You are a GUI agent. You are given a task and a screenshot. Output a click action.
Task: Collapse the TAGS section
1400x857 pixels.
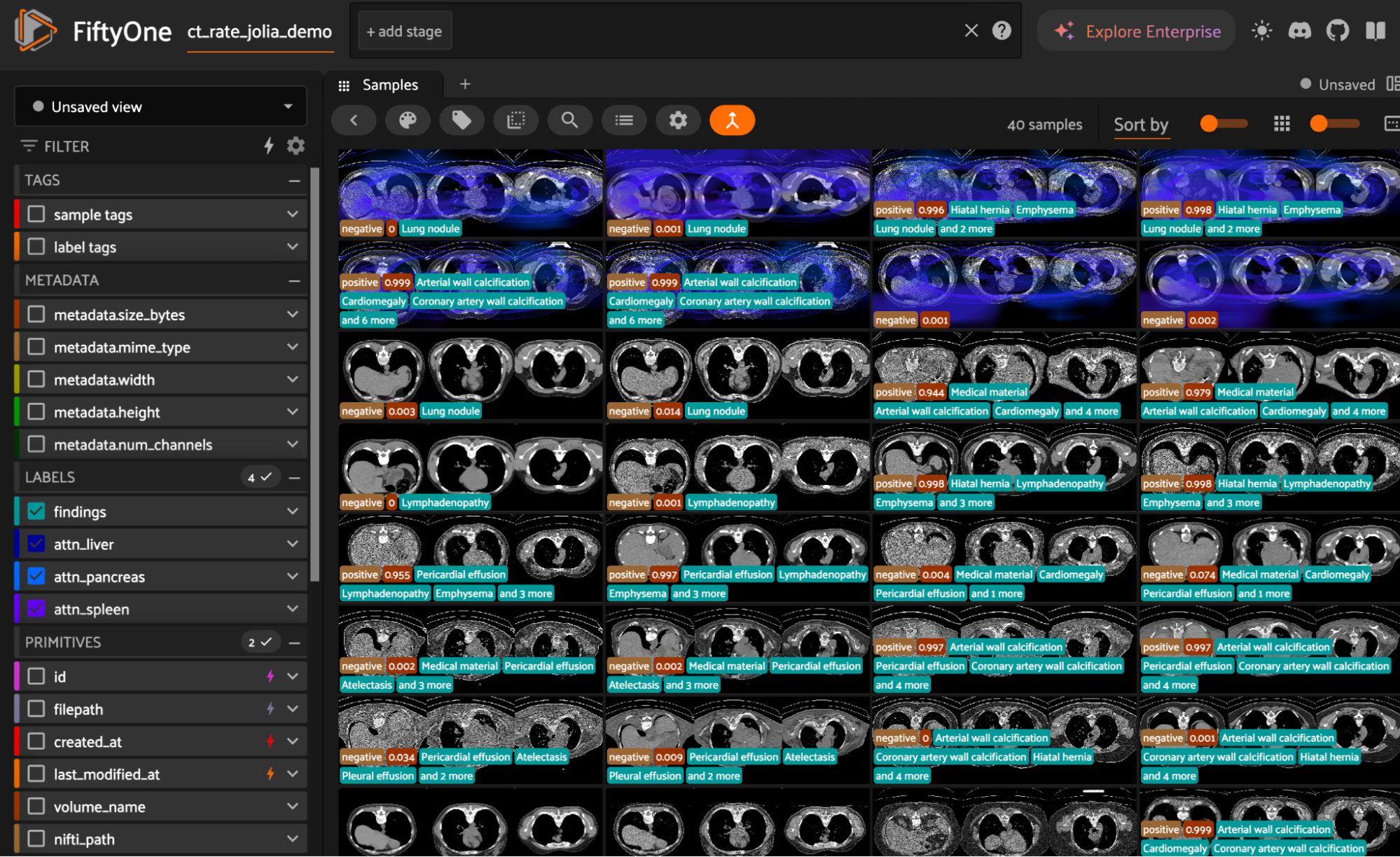click(x=294, y=181)
